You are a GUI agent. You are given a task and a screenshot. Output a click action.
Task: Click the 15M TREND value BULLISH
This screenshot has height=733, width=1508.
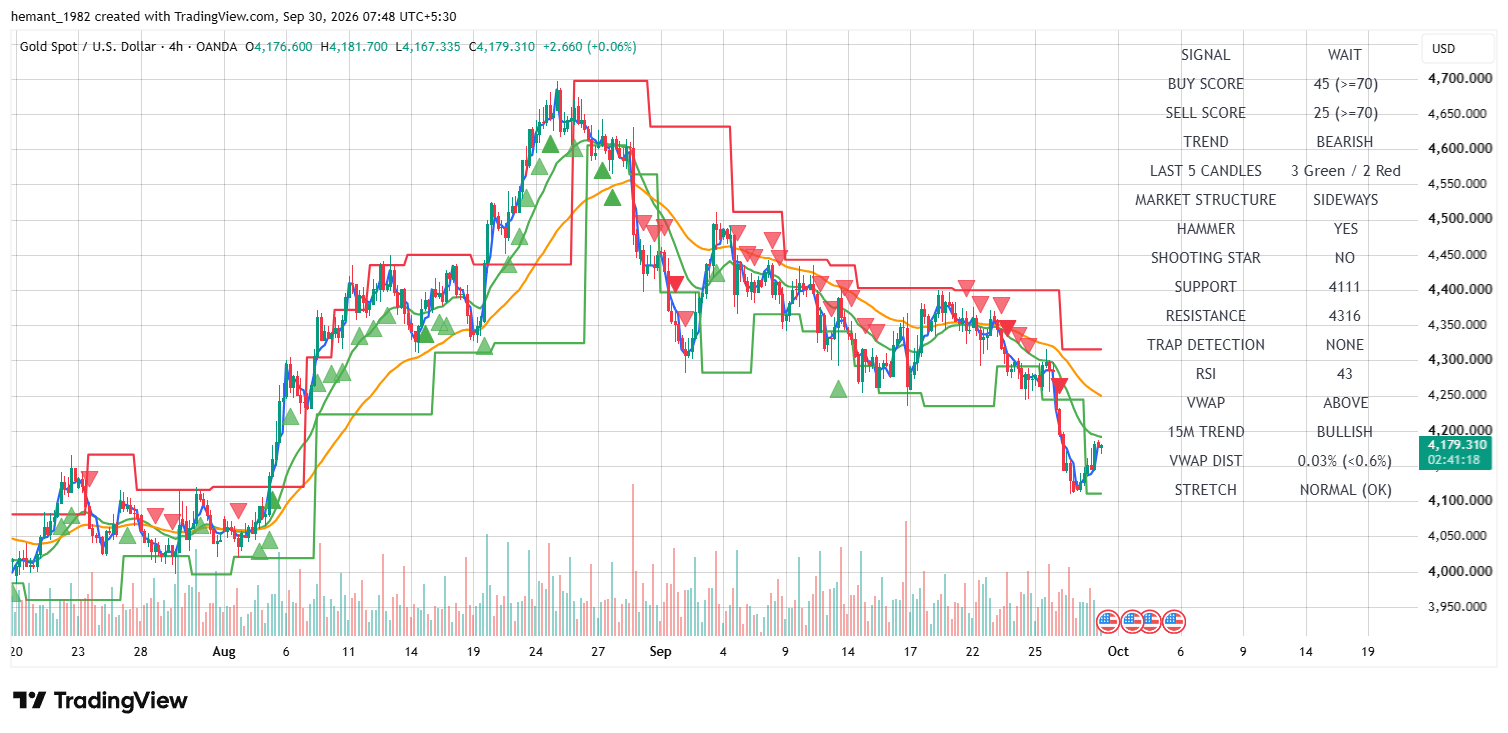point(1345,432)
